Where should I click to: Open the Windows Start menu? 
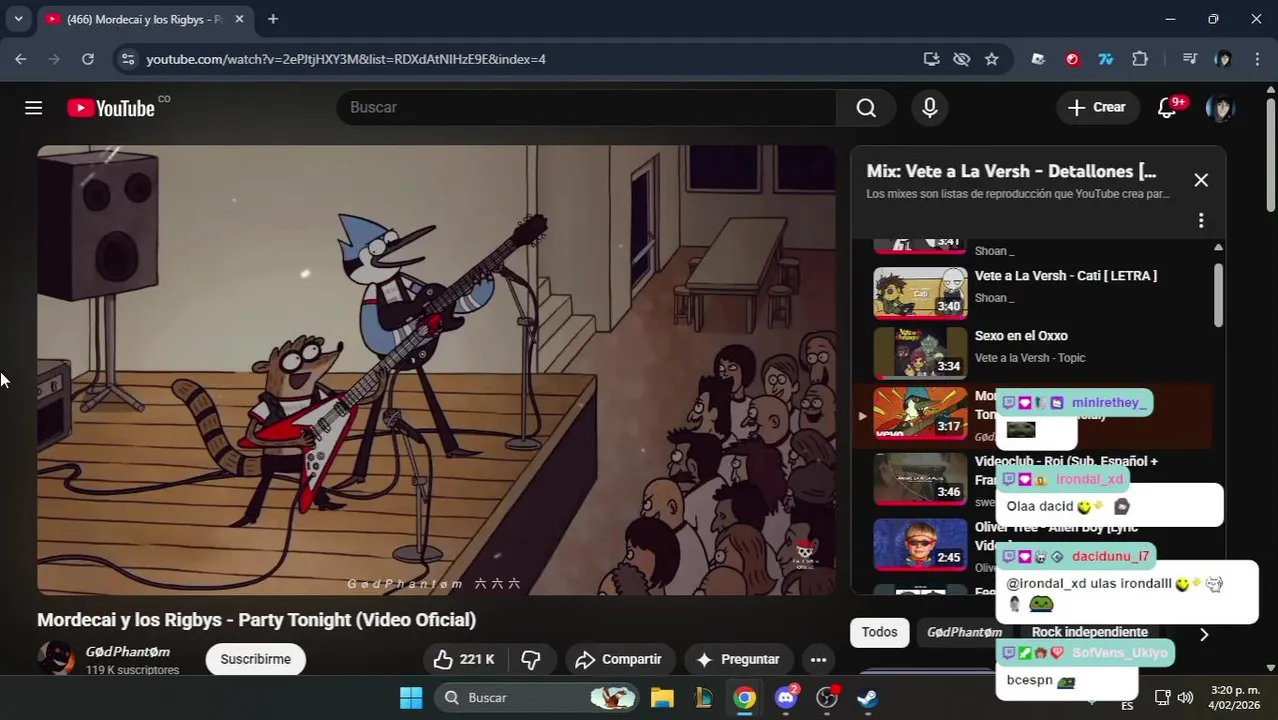tap(411, 698)
